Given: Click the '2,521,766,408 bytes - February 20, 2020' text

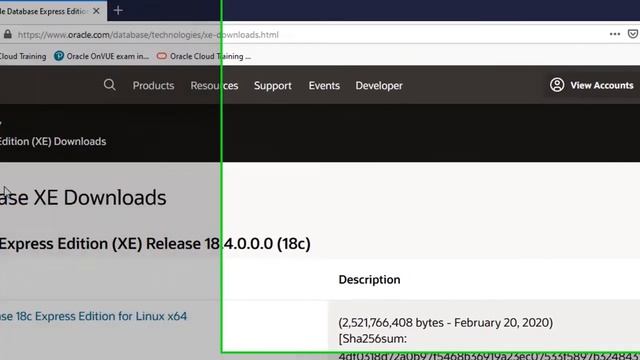Looking at the screenshot, I should point(446,322).
